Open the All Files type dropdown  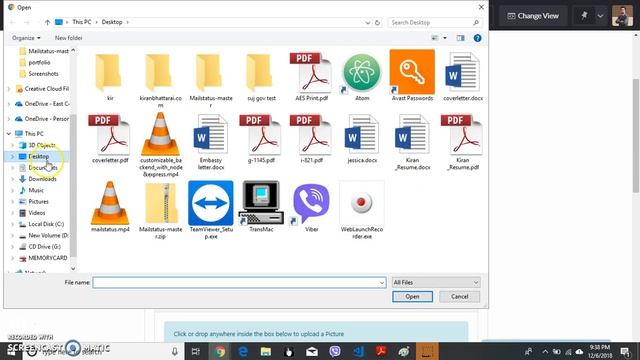pyautogui.click(x=436, y=282)
